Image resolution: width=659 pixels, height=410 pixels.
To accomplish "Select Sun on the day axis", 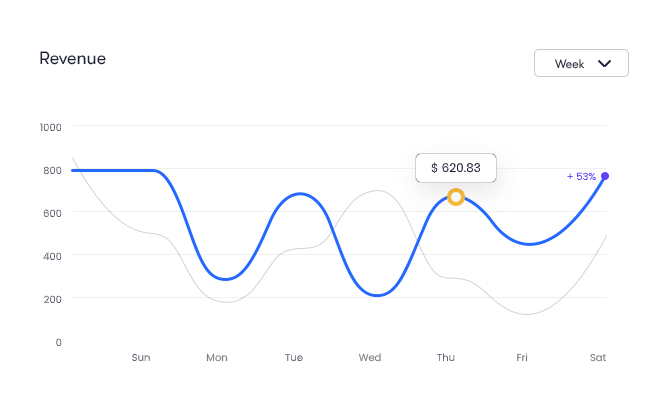I will pos(141,357).
